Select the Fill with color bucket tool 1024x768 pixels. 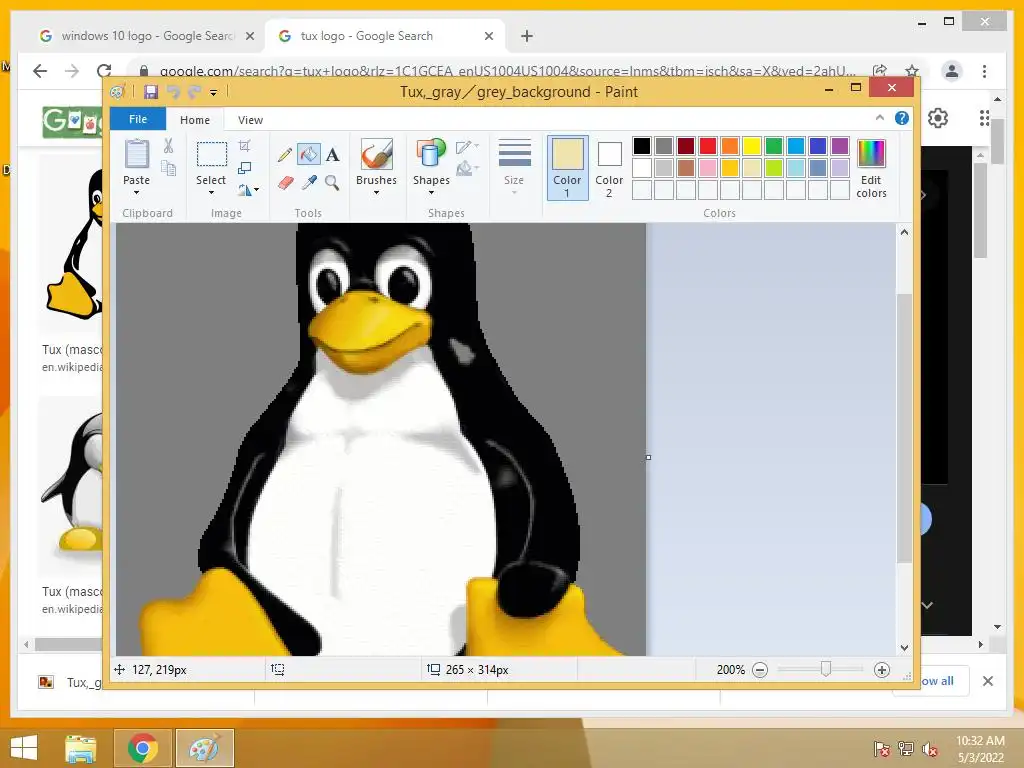308,155
